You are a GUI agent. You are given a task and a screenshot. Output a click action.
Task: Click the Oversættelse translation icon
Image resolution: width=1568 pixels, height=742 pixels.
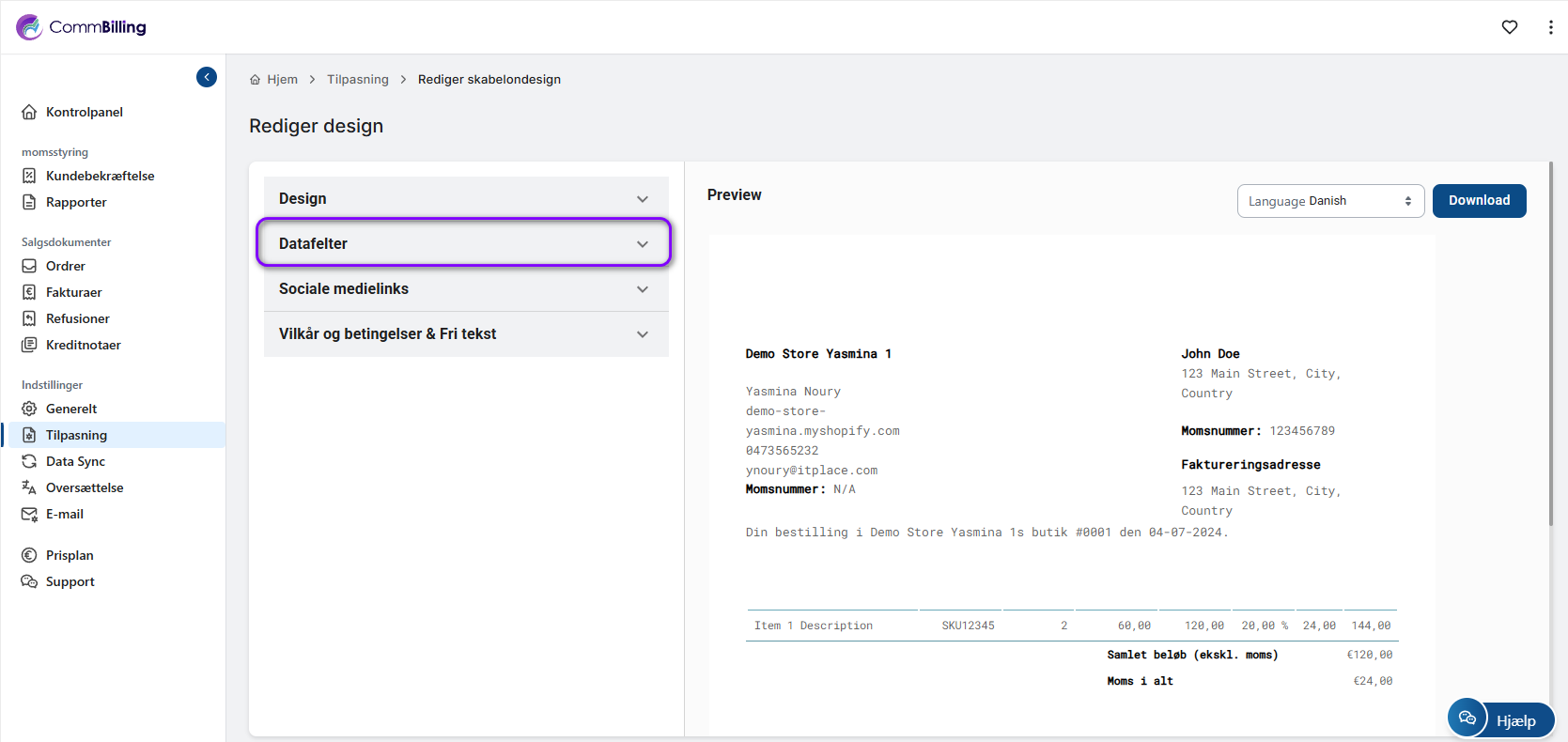tap(29, 487)
